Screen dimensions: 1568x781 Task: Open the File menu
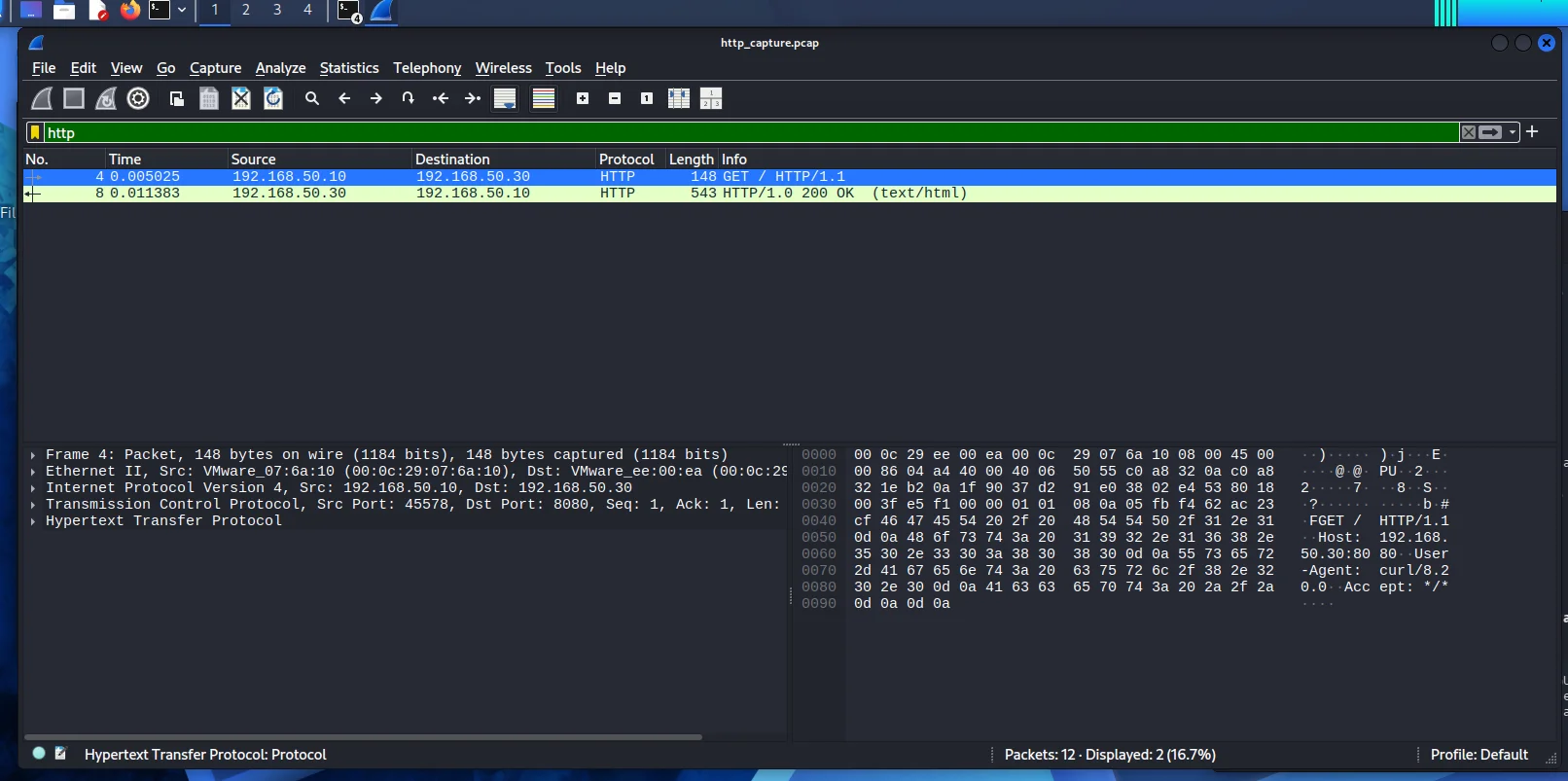[44, 68]
